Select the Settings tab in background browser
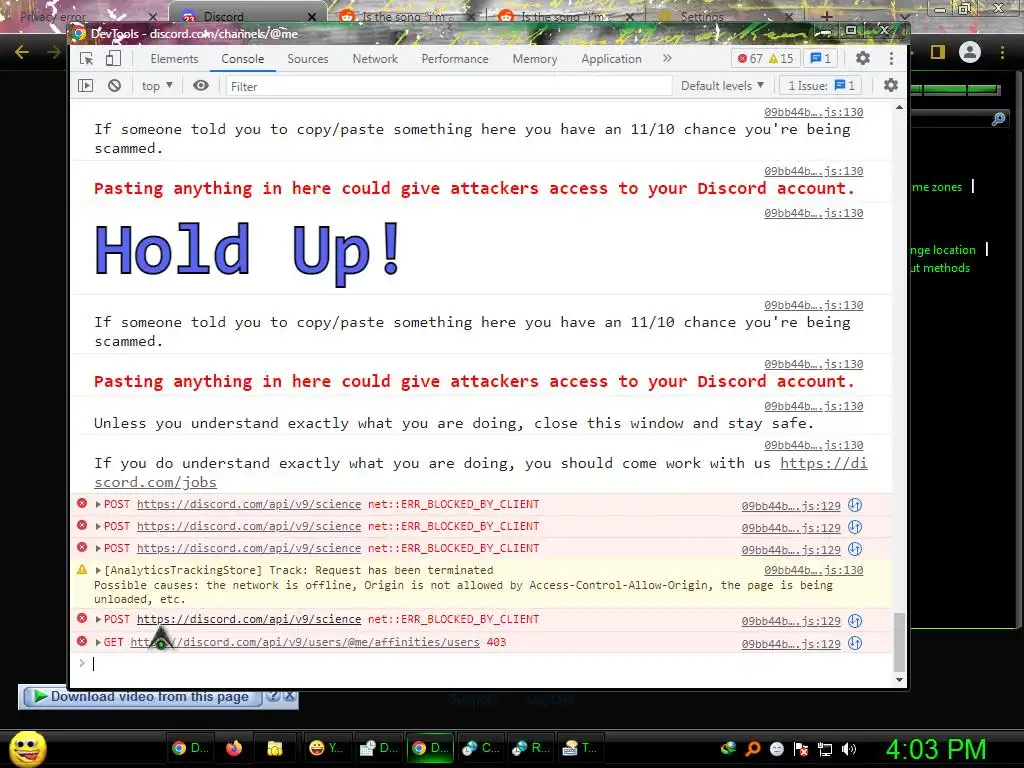The image size is (1024, 768). click(725, 16)
